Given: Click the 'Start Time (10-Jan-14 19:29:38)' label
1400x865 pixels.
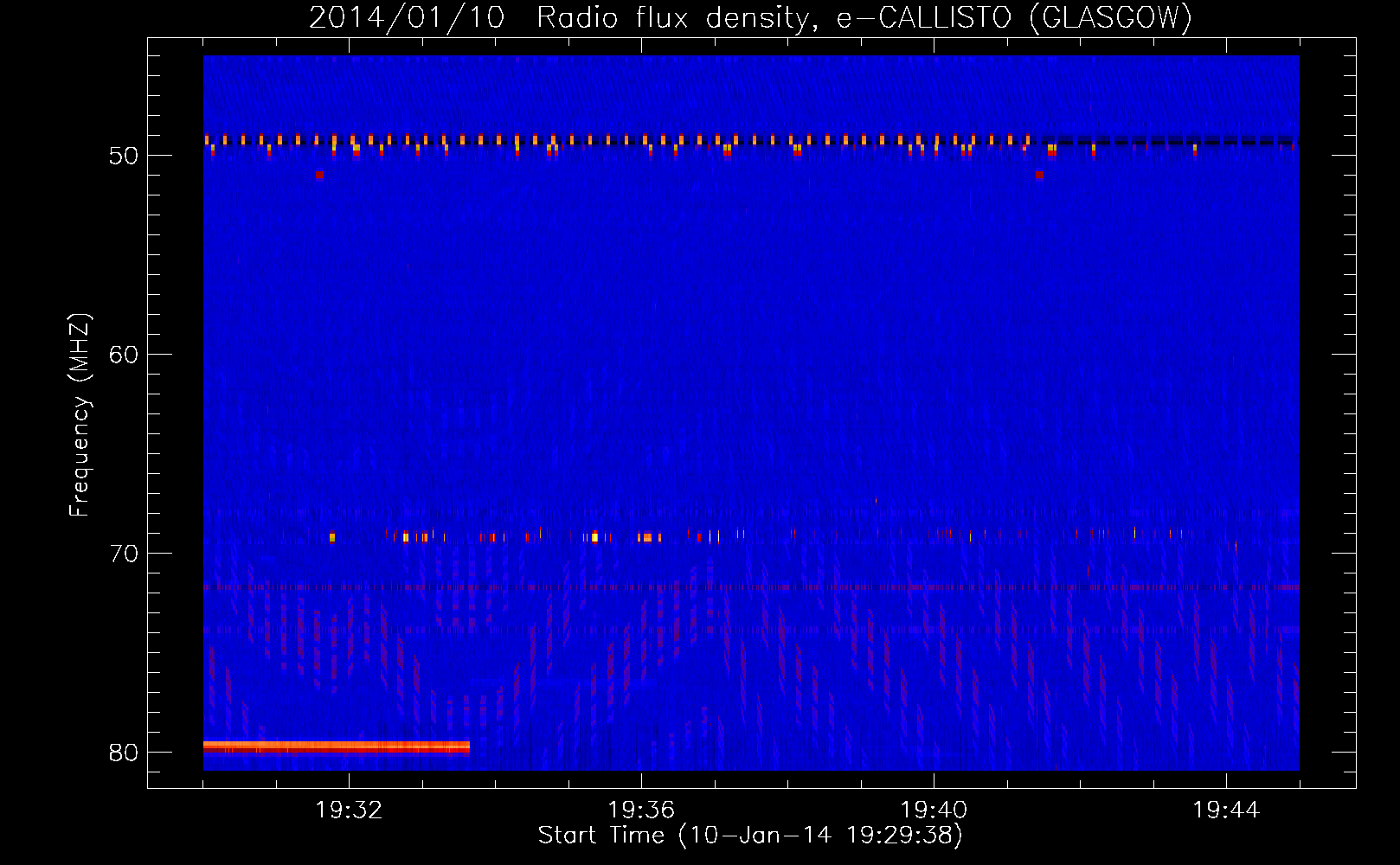Looking at the screenshot, I should point(750,836).
